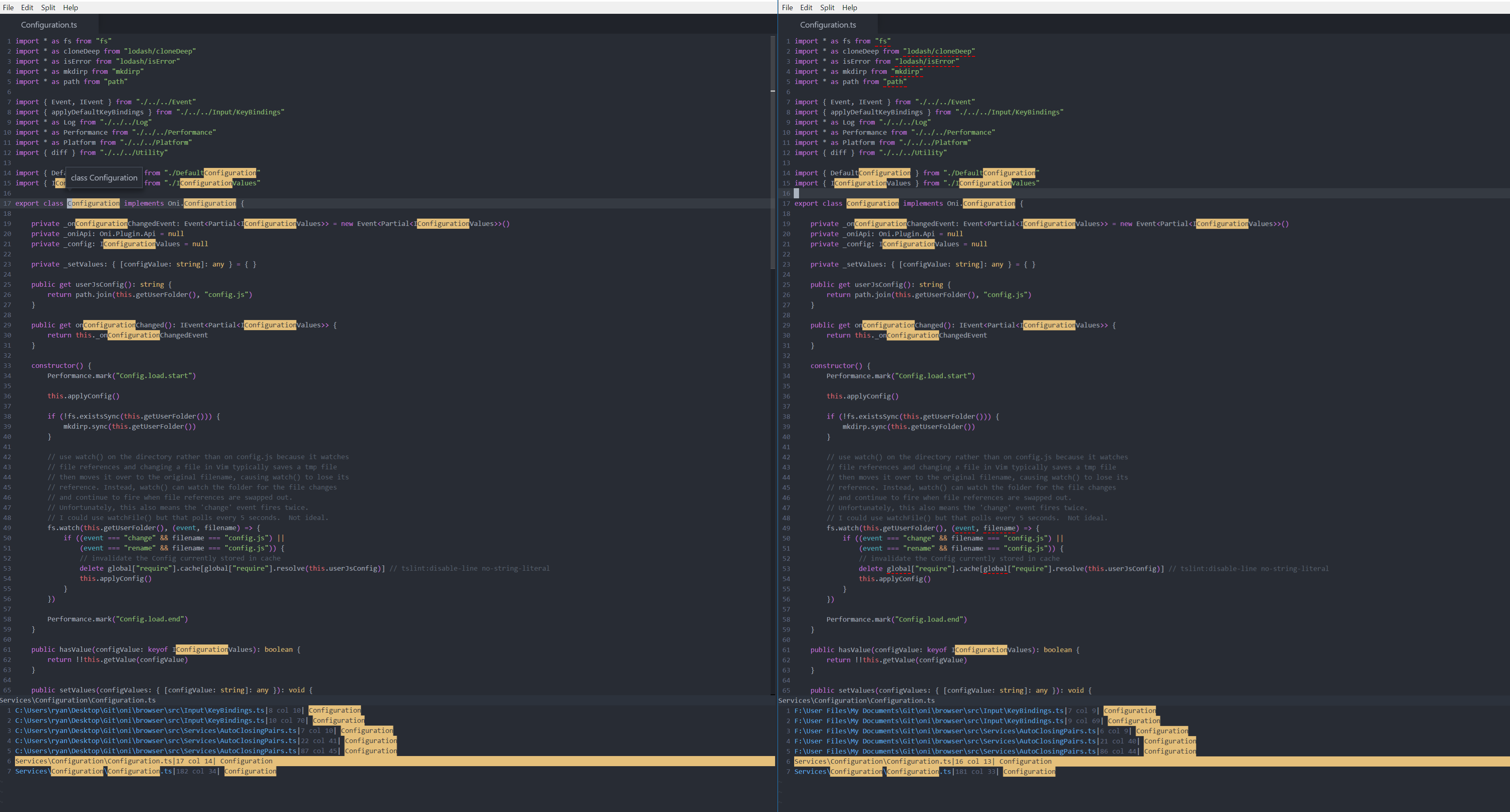Image resolution: width=1510 pixels, height=812 pixels.
Task: Open the Split menu in right window
Action: click(x=827, y=8)
